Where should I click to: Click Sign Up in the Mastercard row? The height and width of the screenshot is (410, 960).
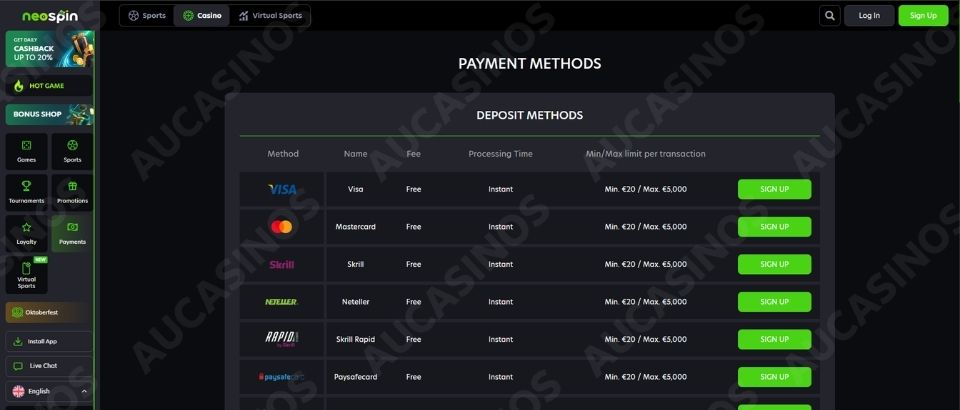tap(774, 227)
